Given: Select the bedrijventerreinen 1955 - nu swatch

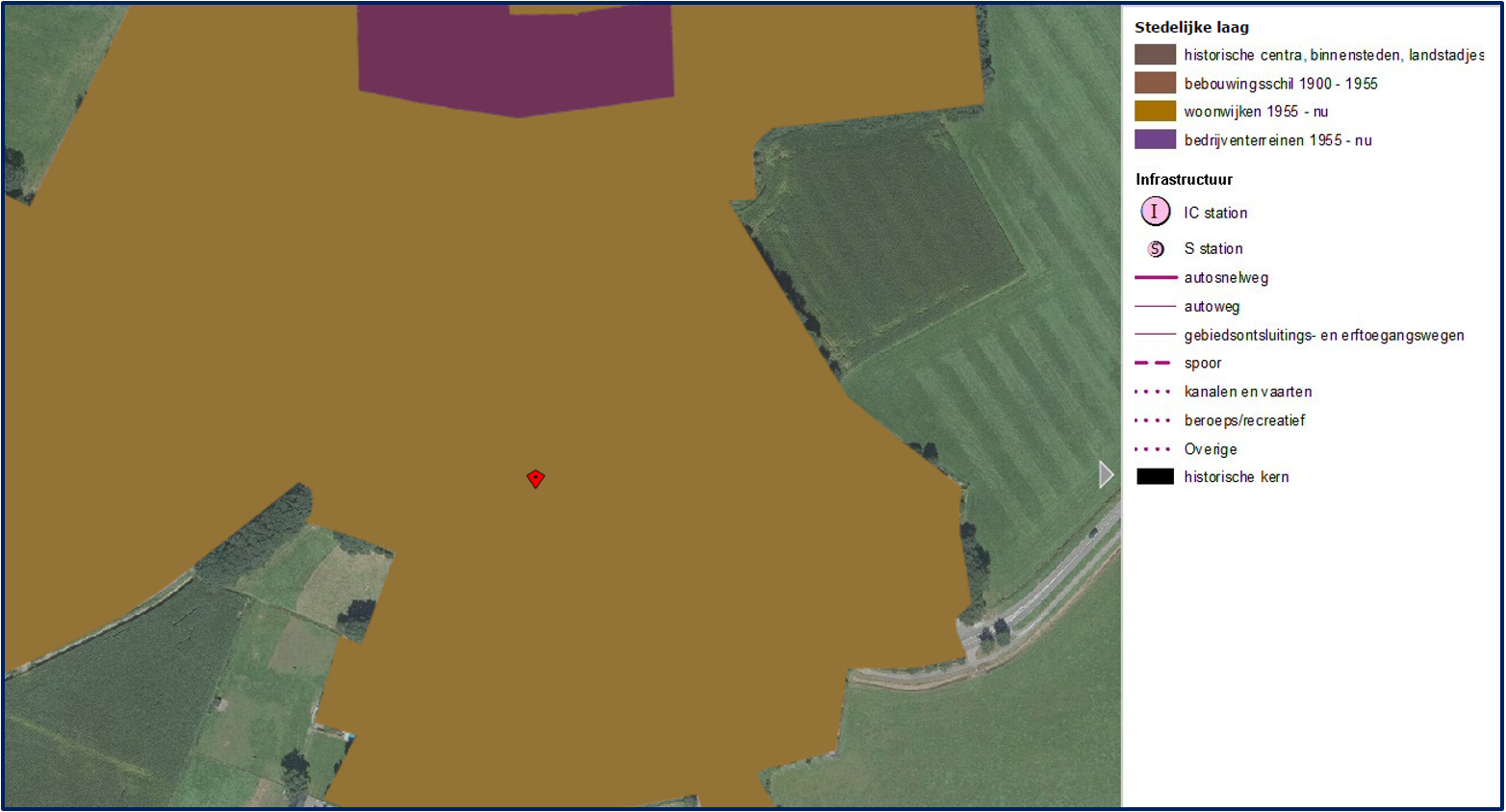Looking at the screenshot, I should click(x=1155, y=140).
